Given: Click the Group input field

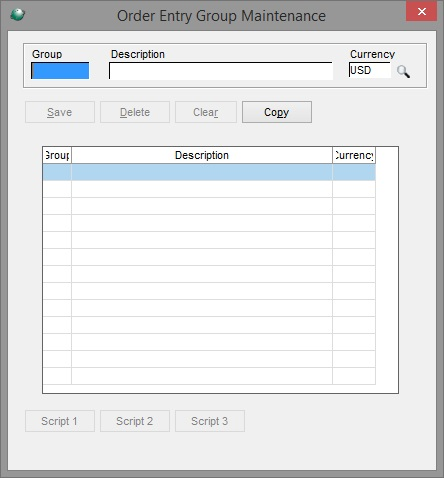Looking at the screenshot, I should point(60,71).
